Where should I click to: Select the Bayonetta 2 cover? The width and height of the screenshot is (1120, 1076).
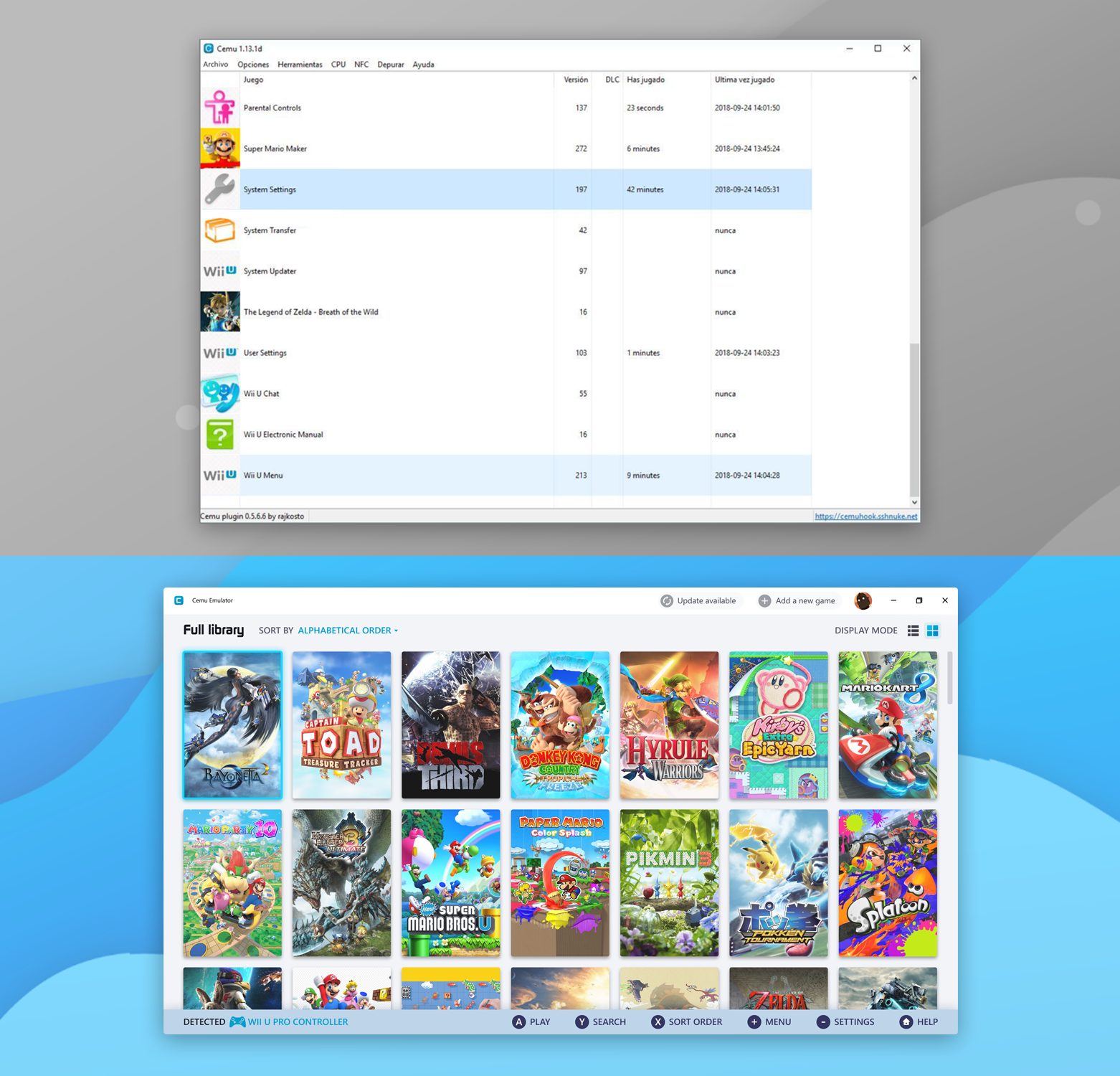[x=232, y=725]
